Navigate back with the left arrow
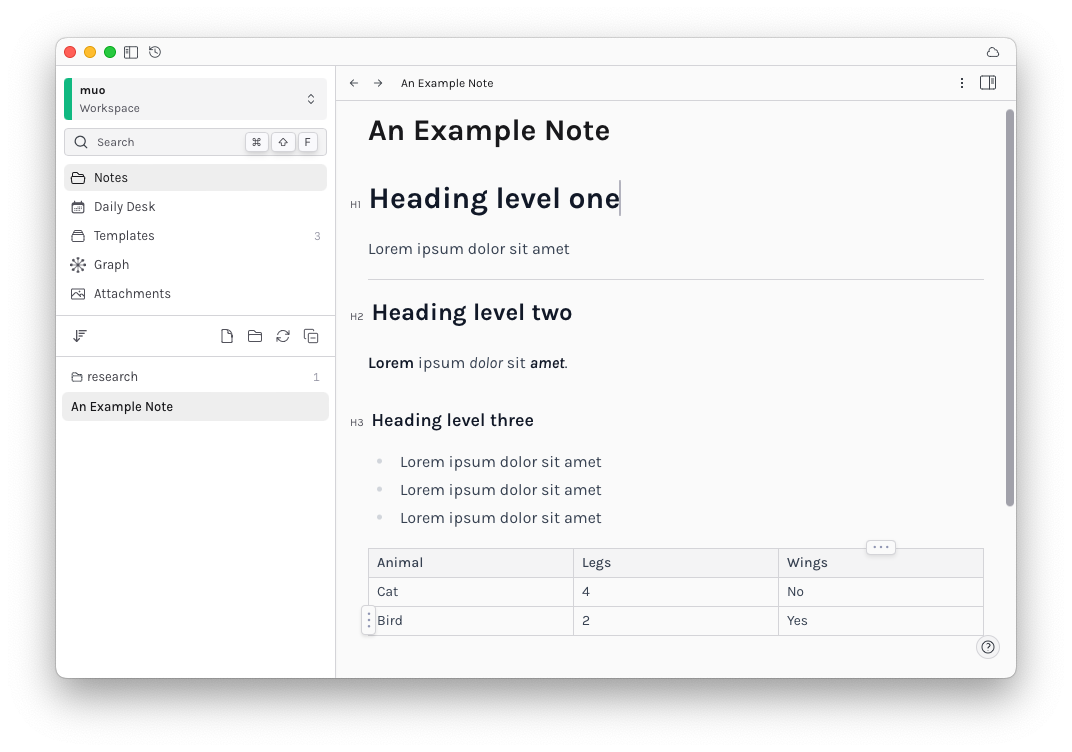This screenshot has width=1072, height=752. [354, 83]
